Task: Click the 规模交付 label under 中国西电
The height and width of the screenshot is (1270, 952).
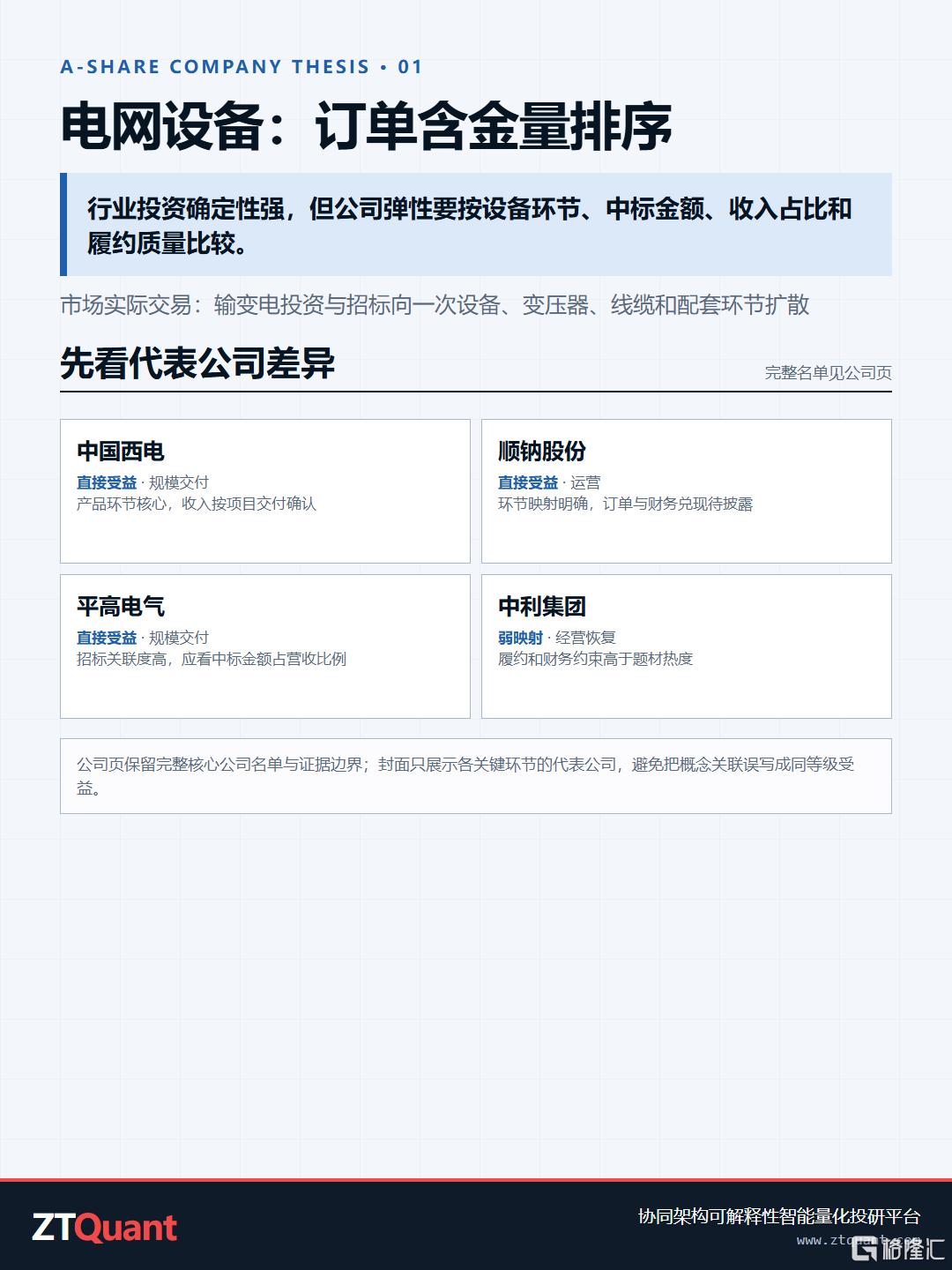Action: pos(179,482)
